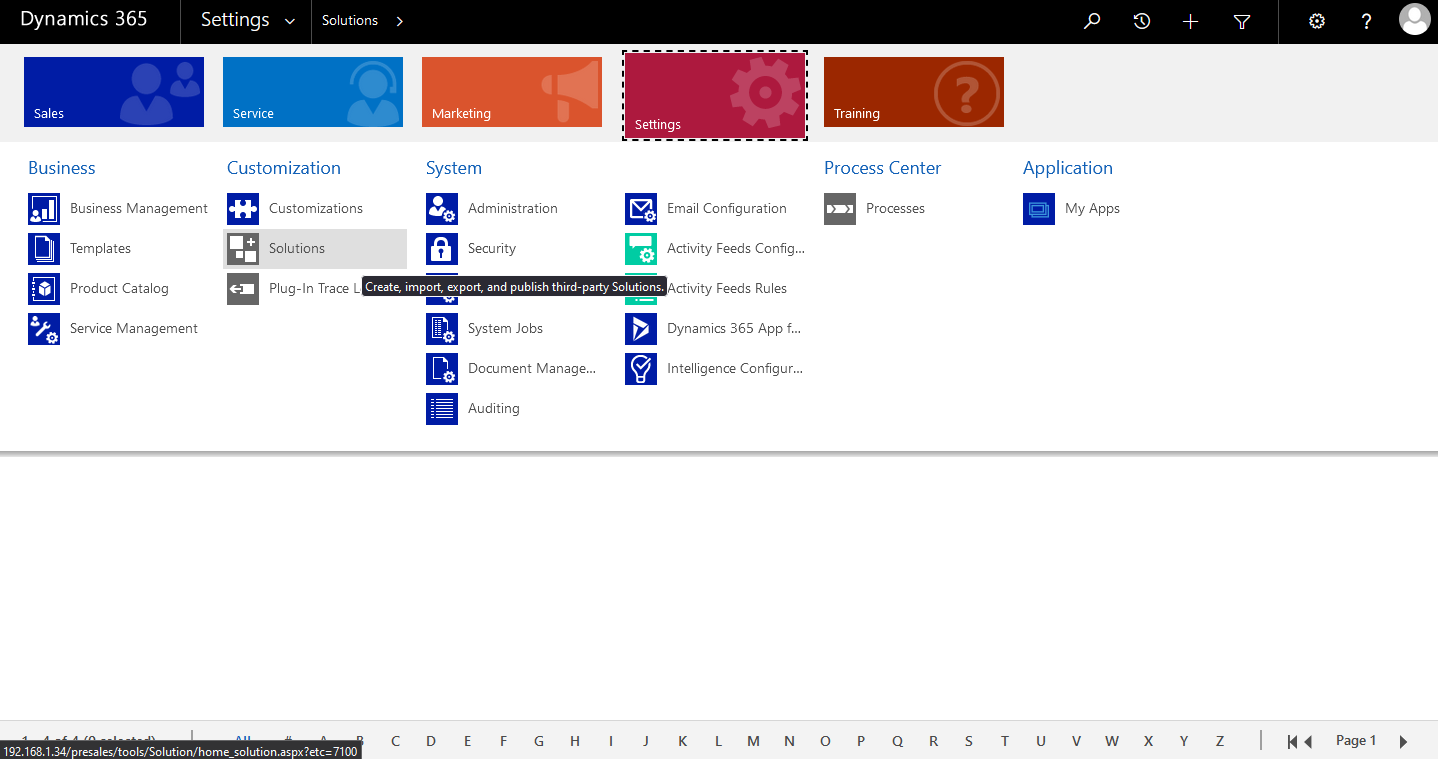
Task: Click the plus quick create icon
Action: coord(1190,21)
